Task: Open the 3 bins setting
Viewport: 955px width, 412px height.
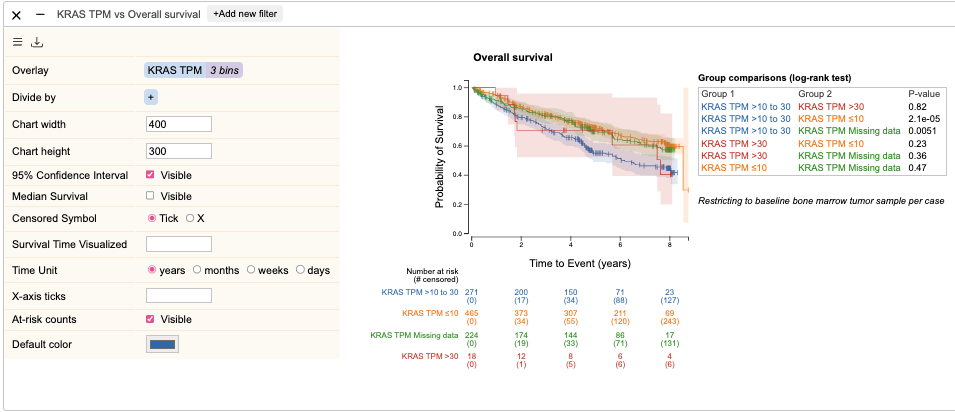Action: coord(224,70)
